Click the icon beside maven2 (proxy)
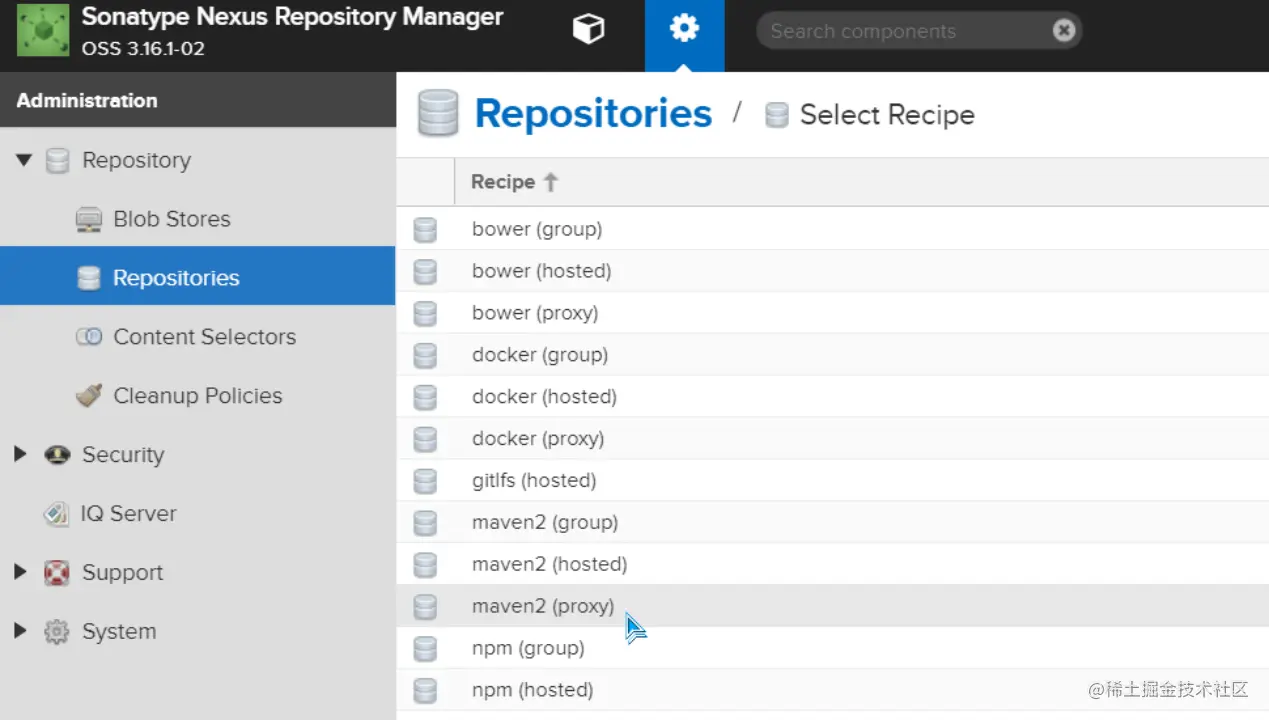This screenshot has width=1269, height=720. (425, 607)
